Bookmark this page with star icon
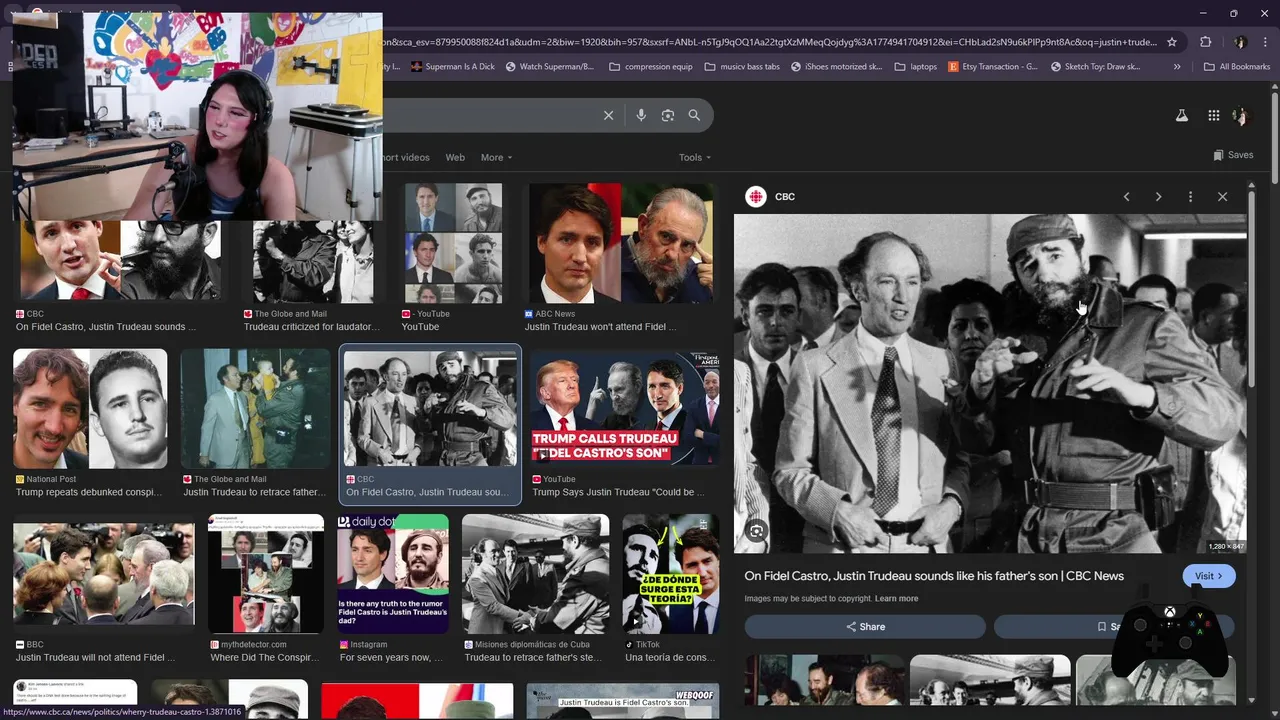Image resolution: width=1280 pixels, height=720 pixels. click(x=1172, y=42)
